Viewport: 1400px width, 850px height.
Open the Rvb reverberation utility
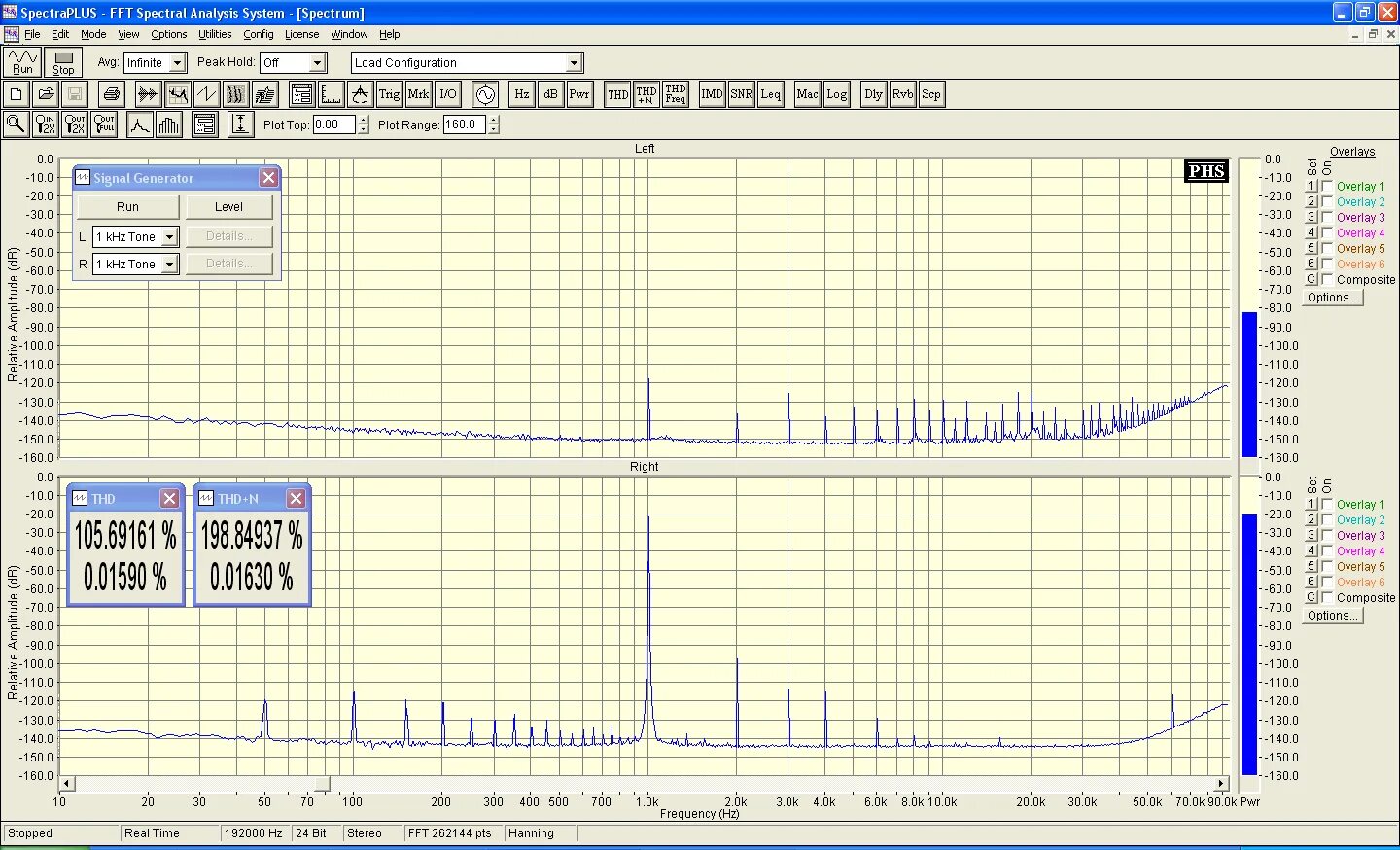[902, 94]
